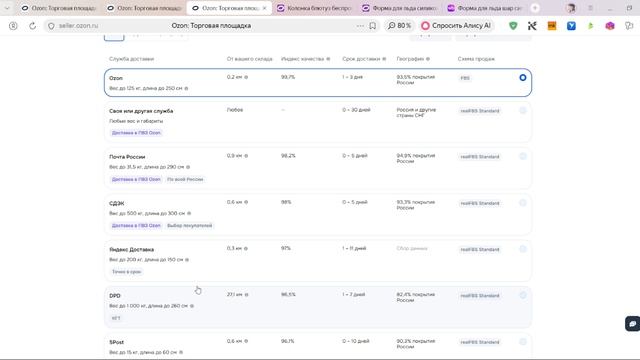The width and height of the screenshot is (640, 360).
Task: Click the 'Россия и другие страны СНГ' text
Action: click(416, 113)
